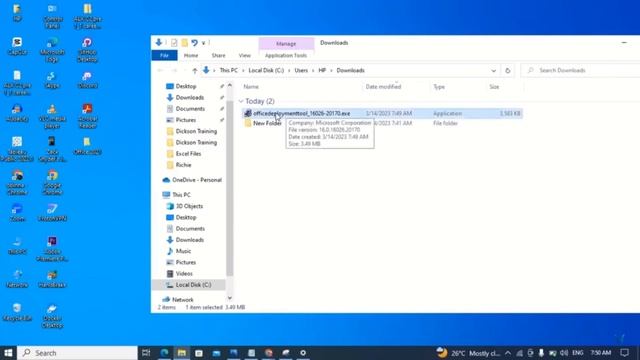Open Settings gear on taskbar
Screen dimensions: 640x360
coord(303,353)
